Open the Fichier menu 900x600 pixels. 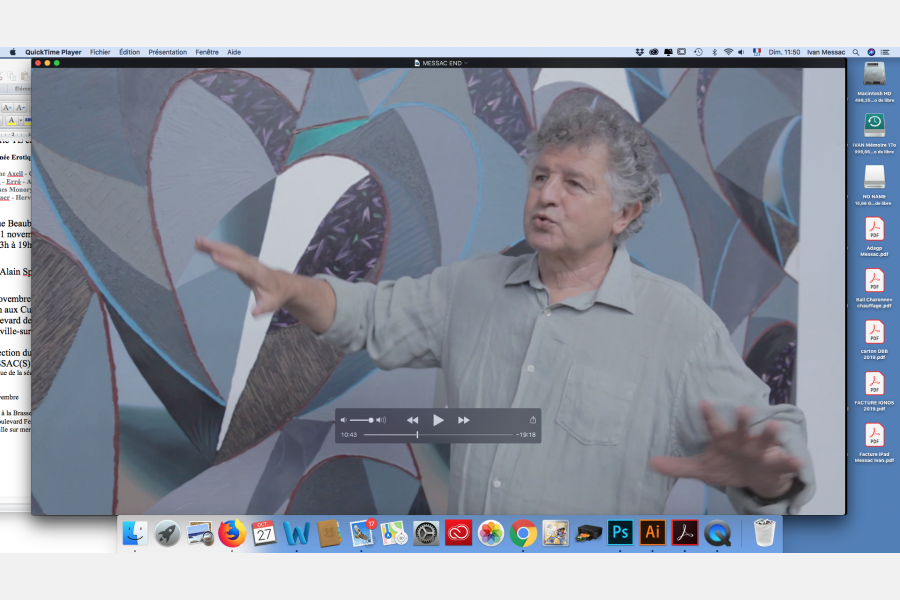click(x=100, y=52)
